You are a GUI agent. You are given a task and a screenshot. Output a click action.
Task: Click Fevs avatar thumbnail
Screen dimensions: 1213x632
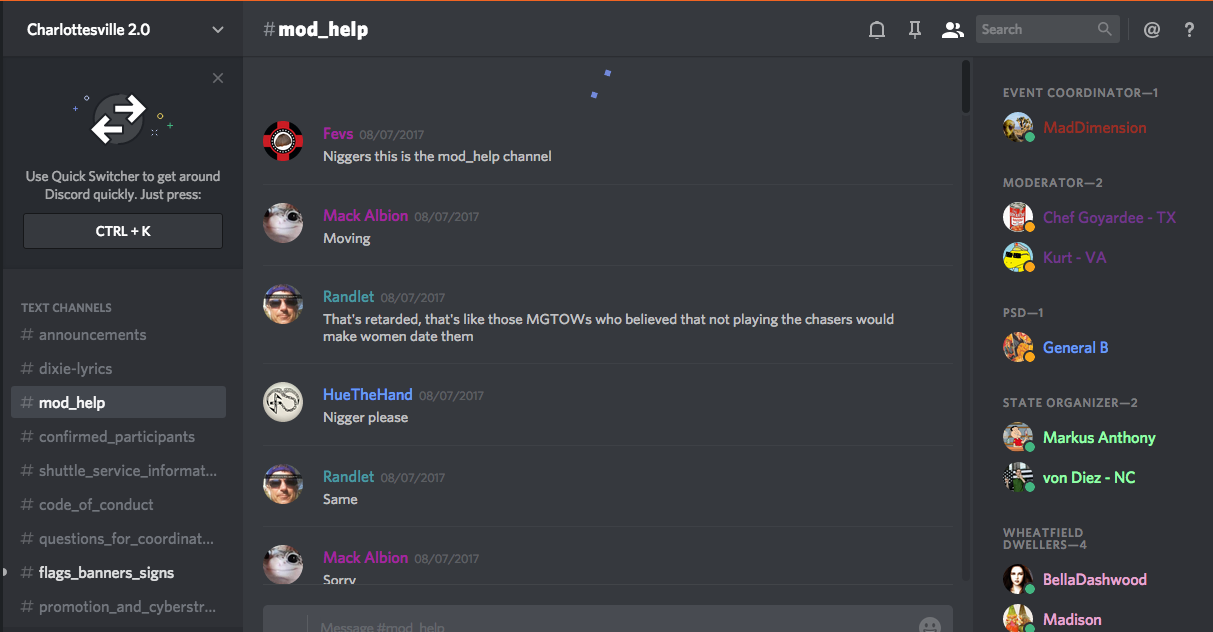[x=283, y=141]
